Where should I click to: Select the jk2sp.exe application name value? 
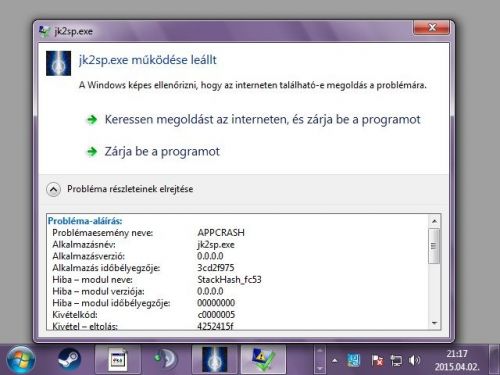click(216, 245)
